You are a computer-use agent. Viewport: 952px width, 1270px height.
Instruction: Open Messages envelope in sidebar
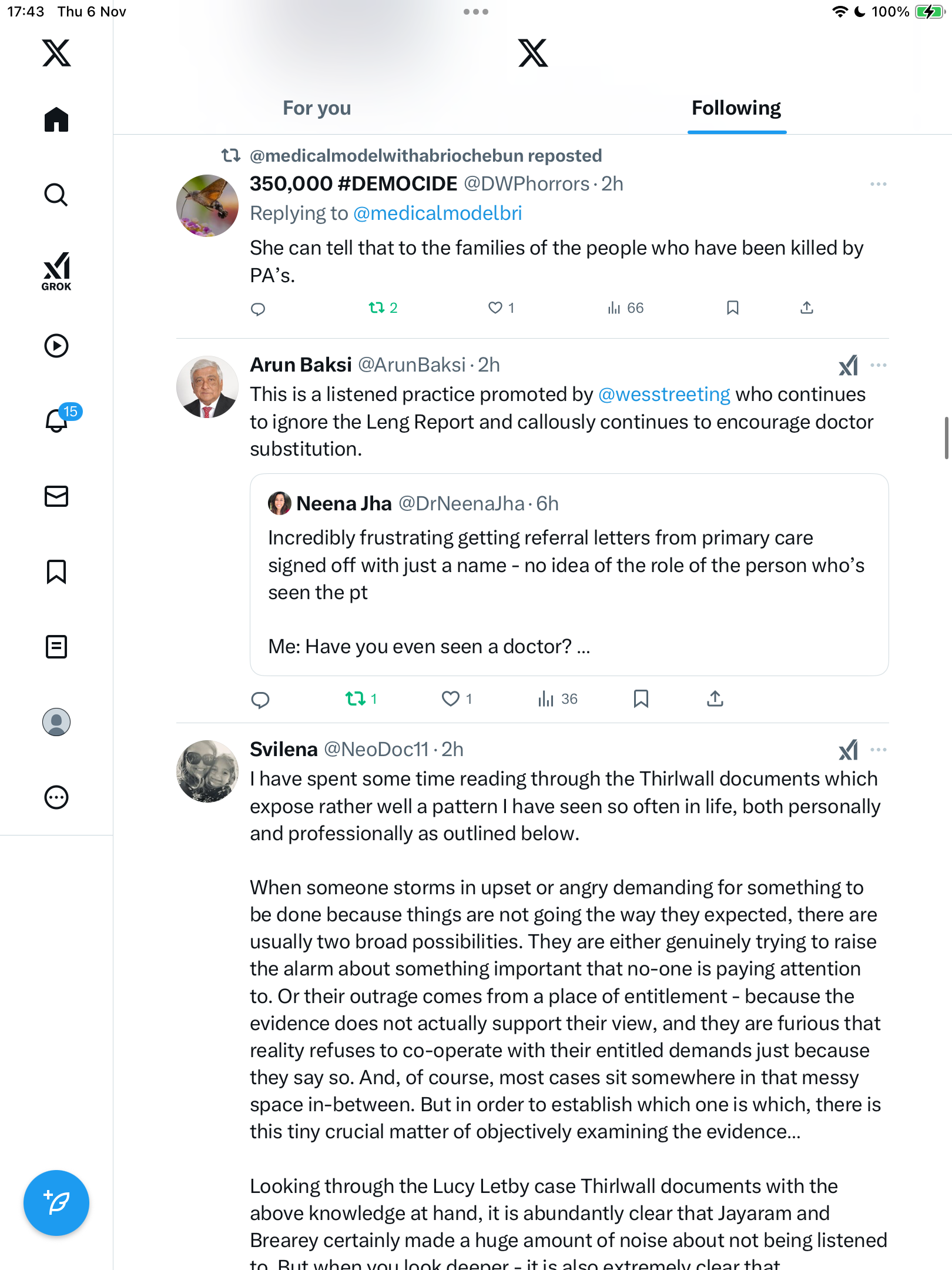point(56,496)
